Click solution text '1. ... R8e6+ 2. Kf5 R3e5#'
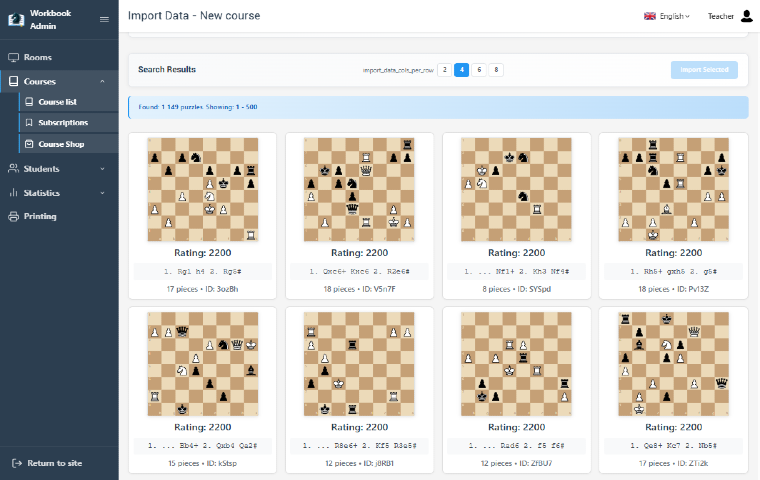Screen dimensions: 760x480 [x=359, y=446]
